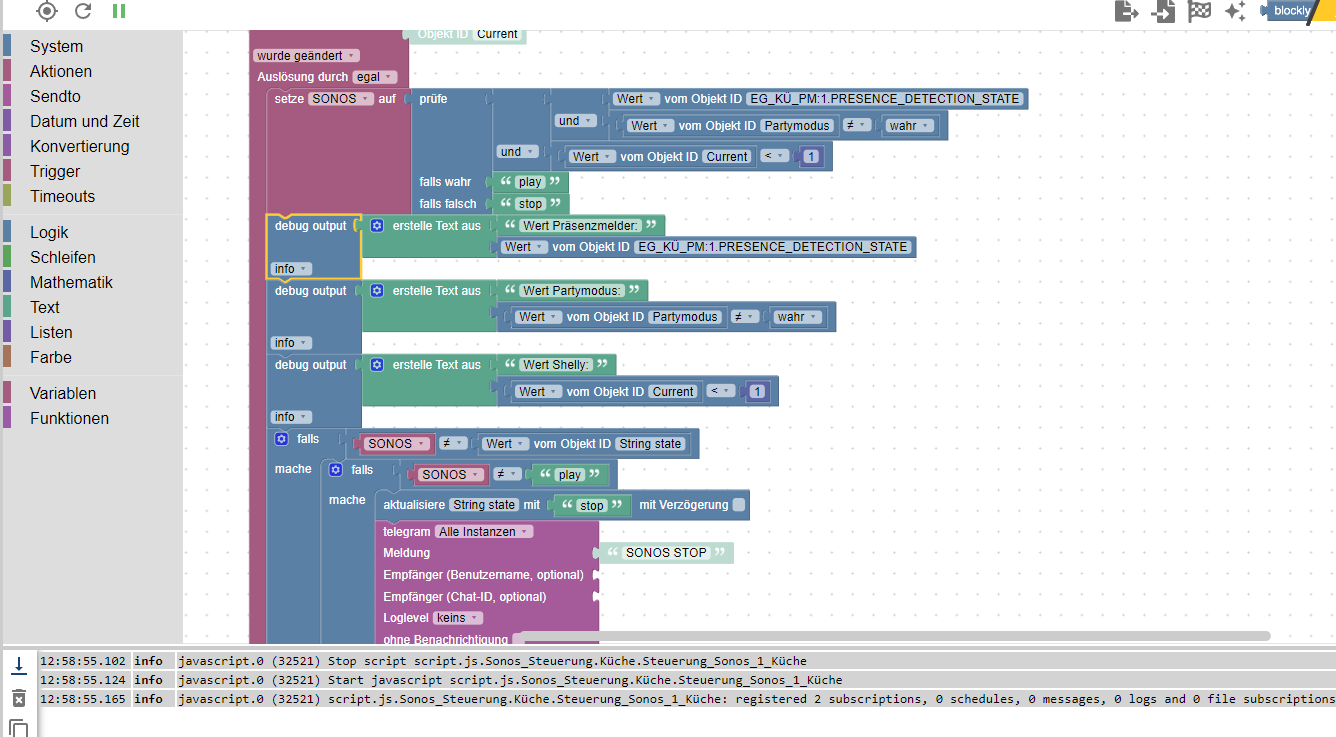This screenshot has width=1336, height=737.
Task: Open 'Wert' dropdown before EG_KÜ_PM in prüfe
Action: [x=637, y=99]
